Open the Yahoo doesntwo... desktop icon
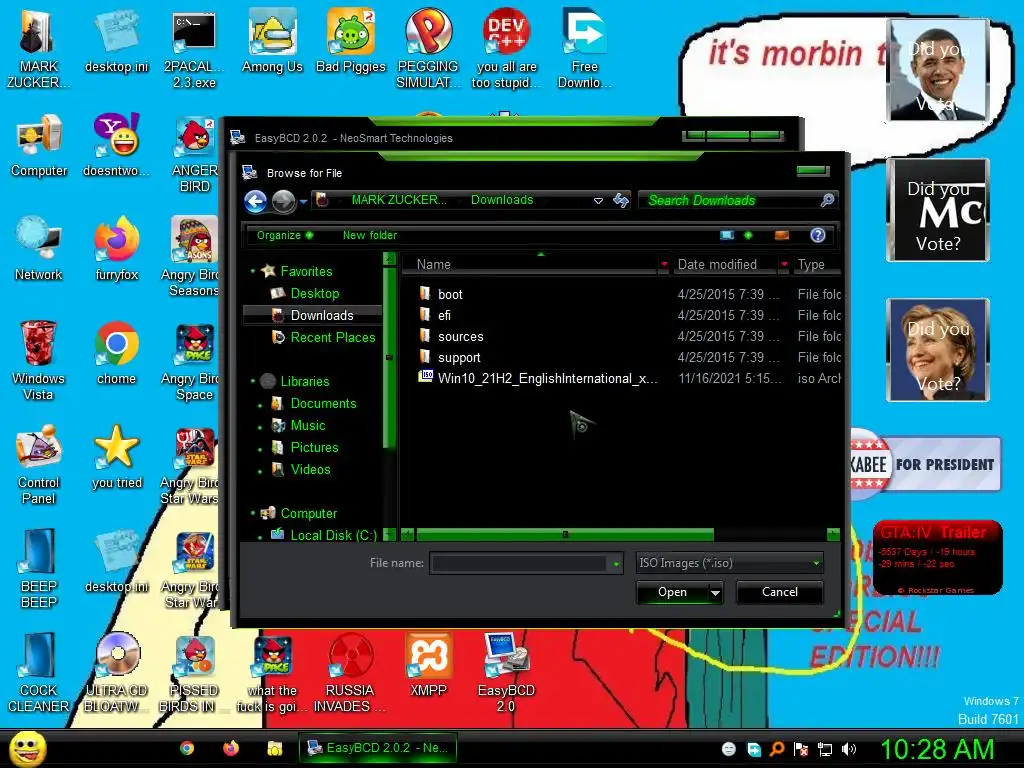 (x=116, y=146)
